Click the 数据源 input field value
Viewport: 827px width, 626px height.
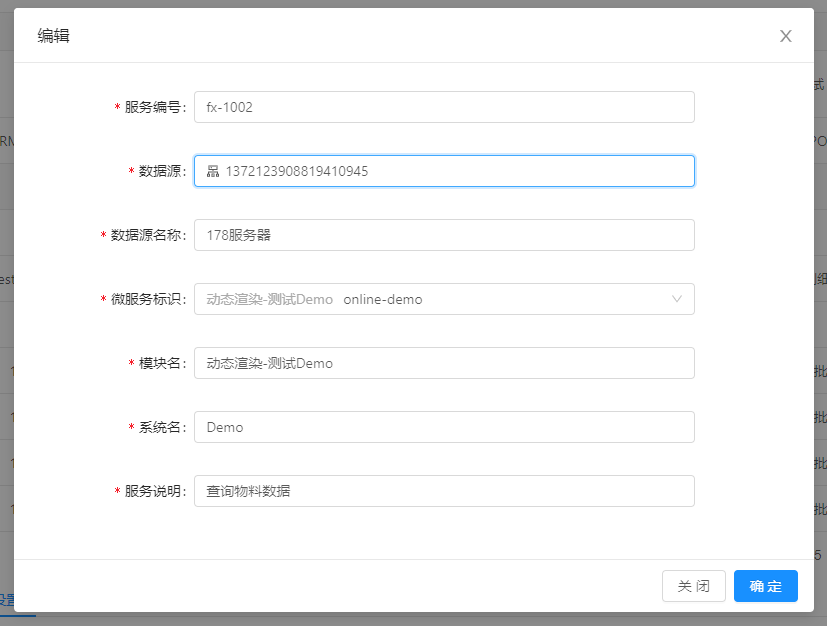click(444, 171)
